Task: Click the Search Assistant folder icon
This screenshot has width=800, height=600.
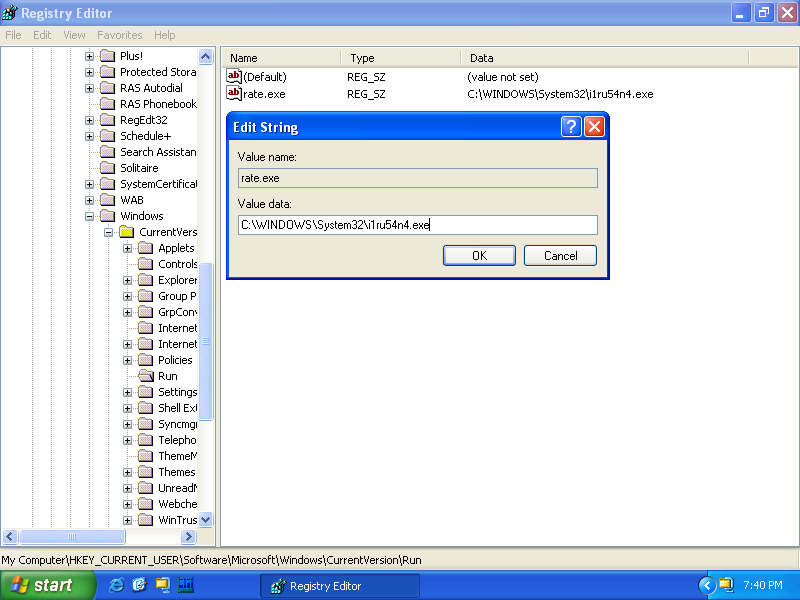Action: coord(108,152)
